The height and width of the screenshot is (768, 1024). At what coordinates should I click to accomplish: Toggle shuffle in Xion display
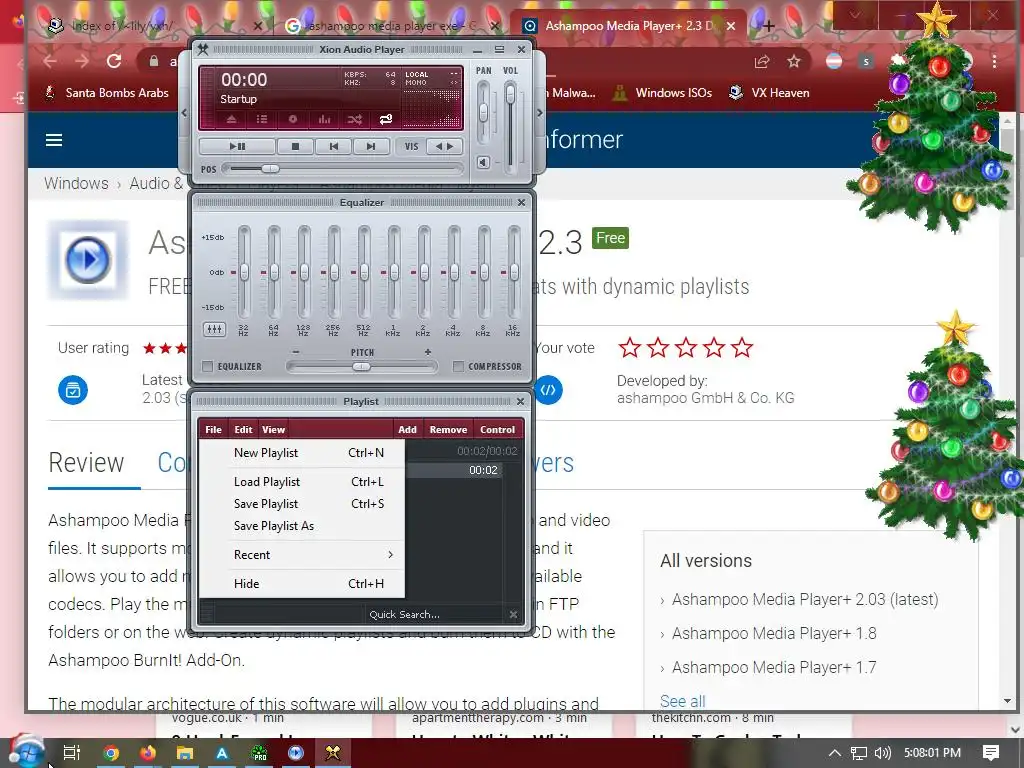355,119
